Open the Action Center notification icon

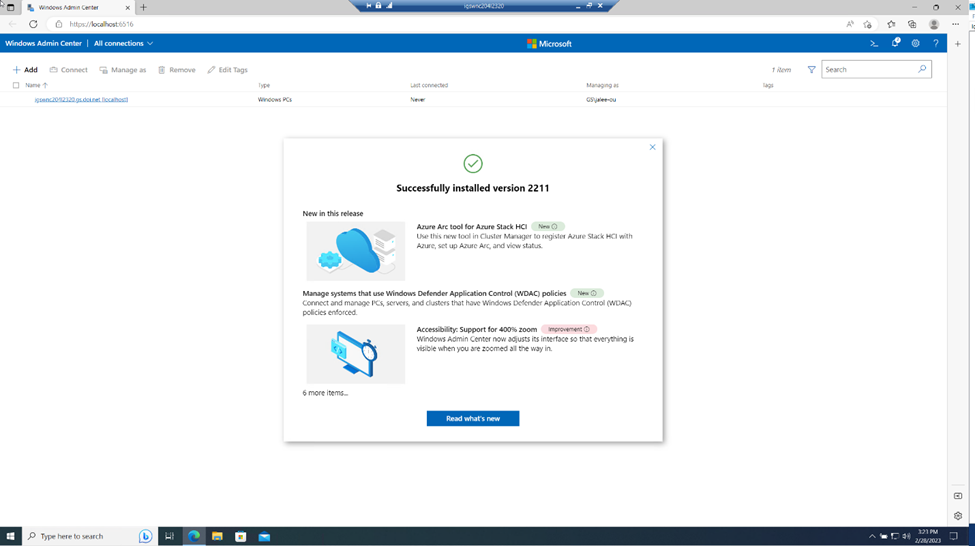(953, 536)
